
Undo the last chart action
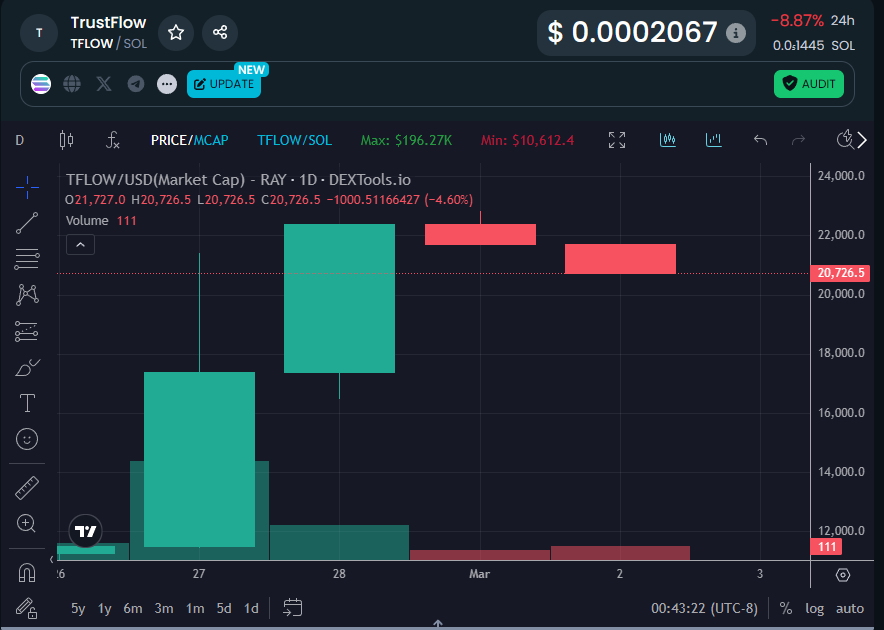[x=761, y=140]
